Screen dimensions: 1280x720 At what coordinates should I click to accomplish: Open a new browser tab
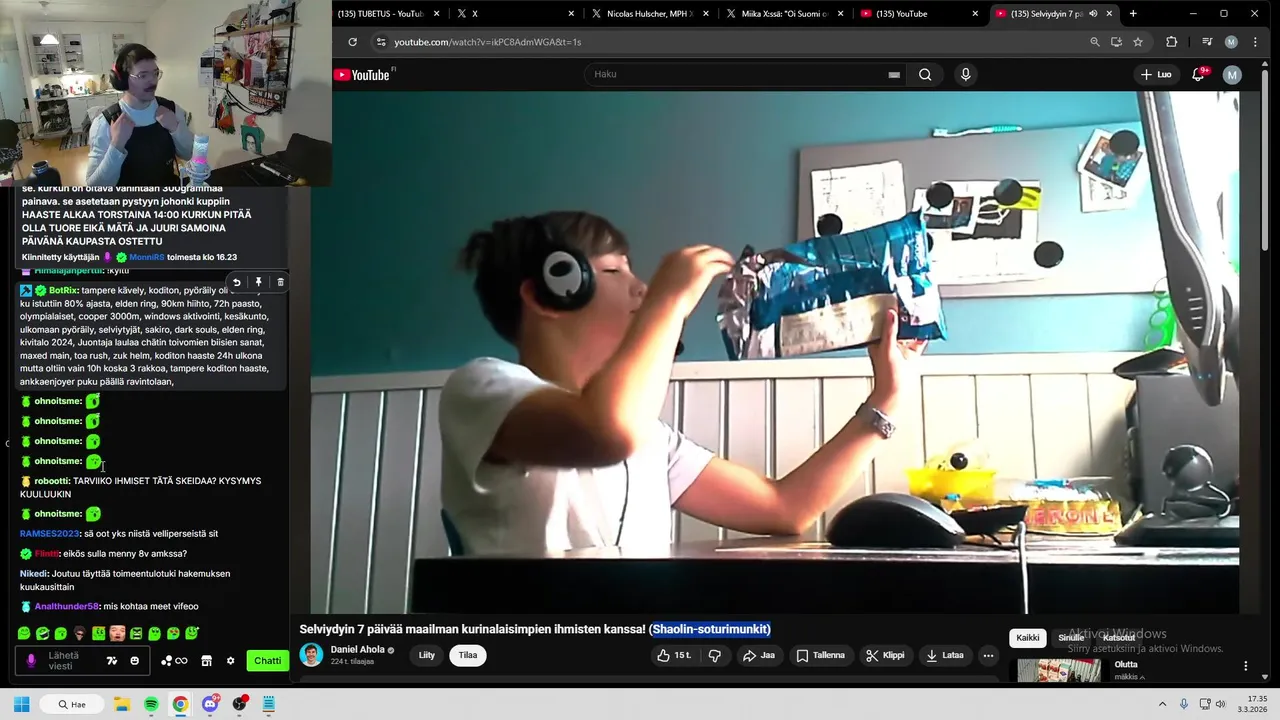(x=1133, y=14)
